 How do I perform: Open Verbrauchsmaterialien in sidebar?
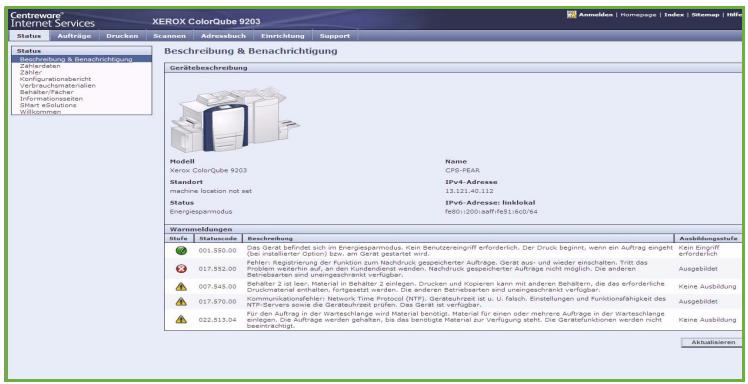(58, 85)
